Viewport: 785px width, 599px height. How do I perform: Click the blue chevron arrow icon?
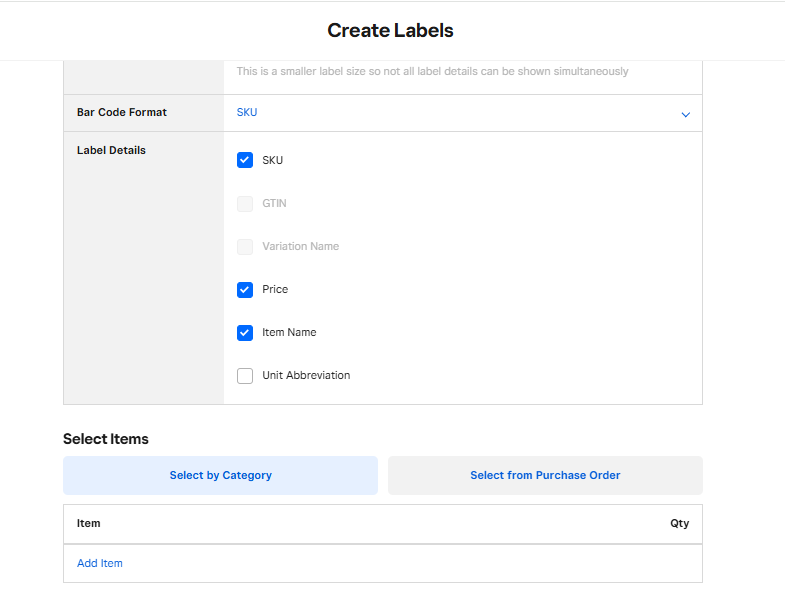(685, 115)
